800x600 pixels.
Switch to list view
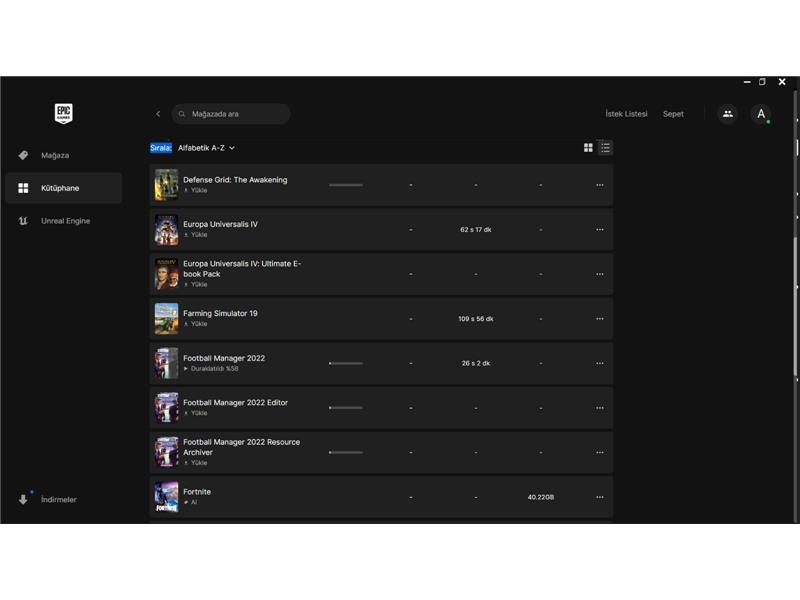pyautogui.click(x=605, y=147)
